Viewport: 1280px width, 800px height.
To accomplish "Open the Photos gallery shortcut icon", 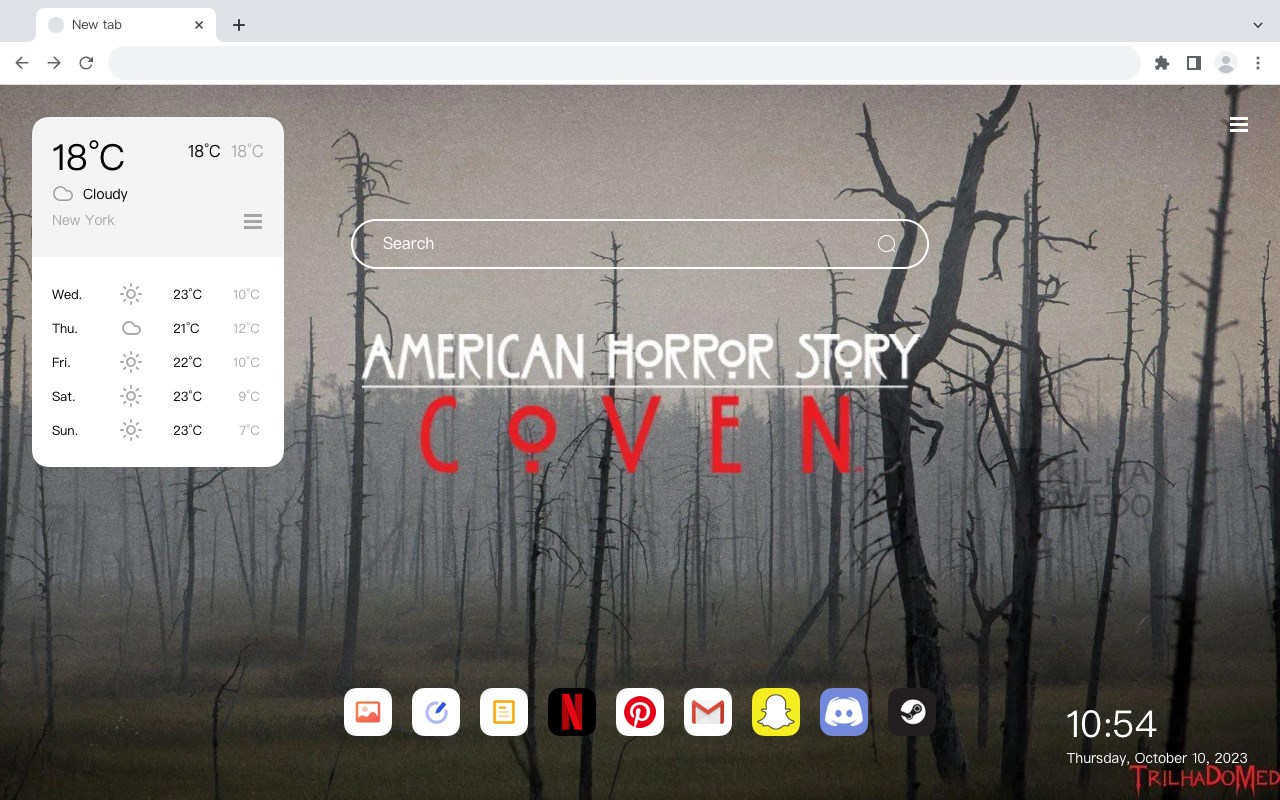I will (x=368, y=712).
